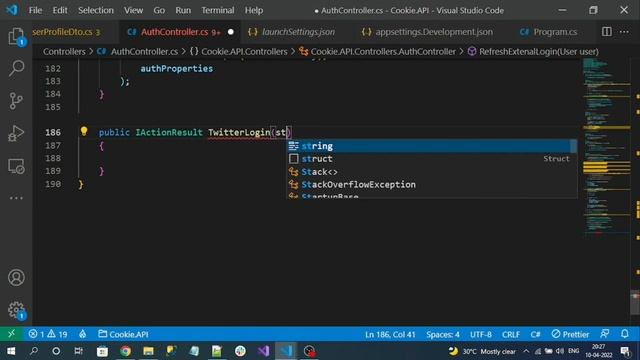Screen dimensions: 640x360
Task: Click the Prettier status bar item
Action: coord(570,334)
